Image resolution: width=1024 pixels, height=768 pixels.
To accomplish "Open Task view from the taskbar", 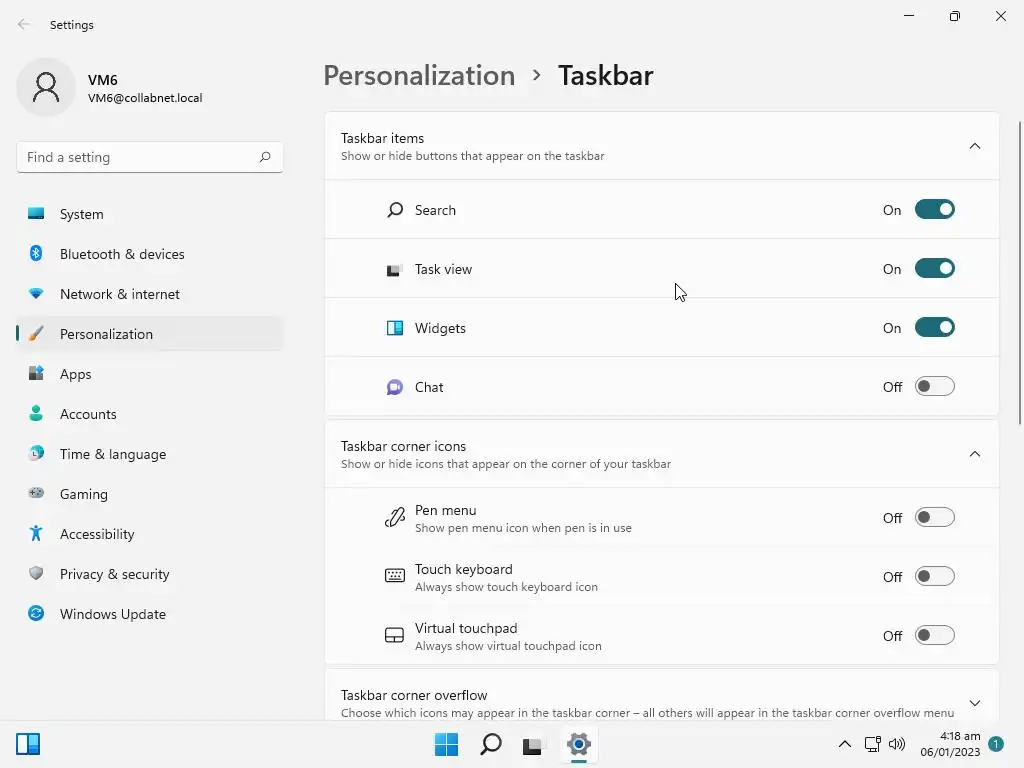I will pyautogui.click(x=533, y=745).
